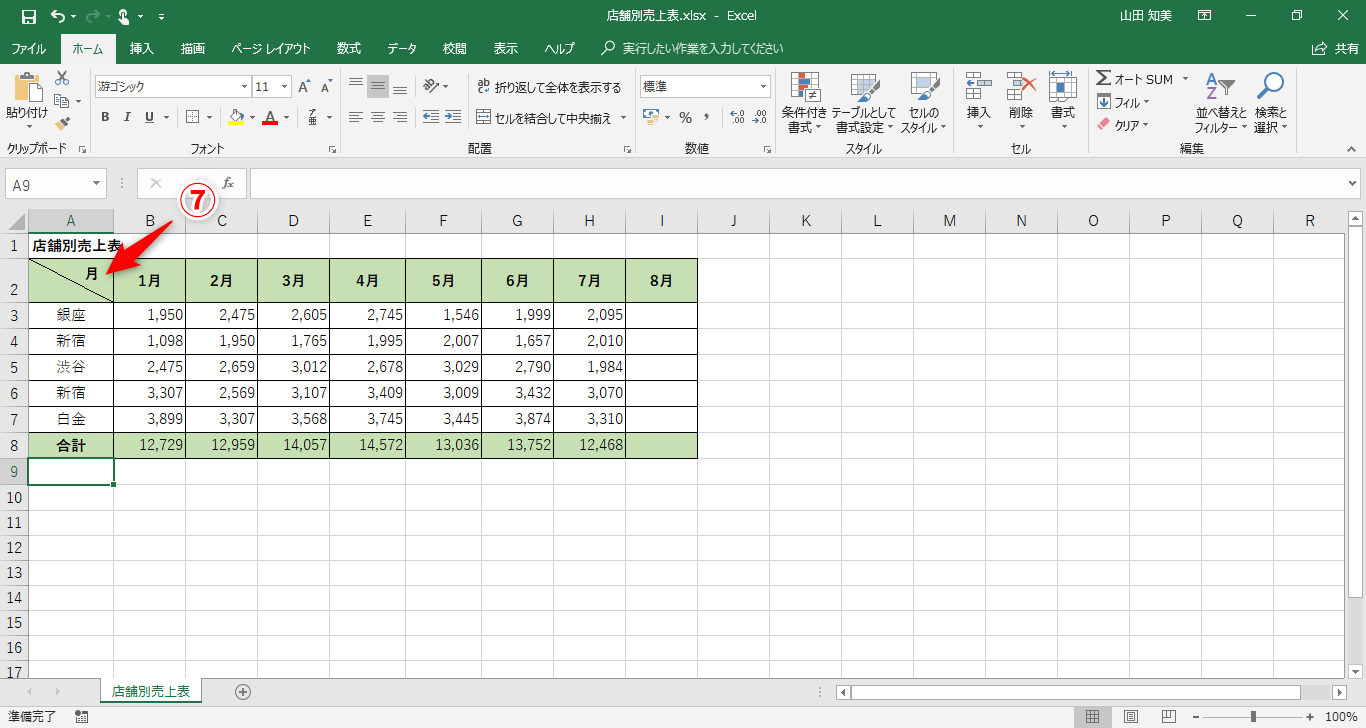Decrease indent of cell contents
1366x728 pixels.
tap(431, 117)
